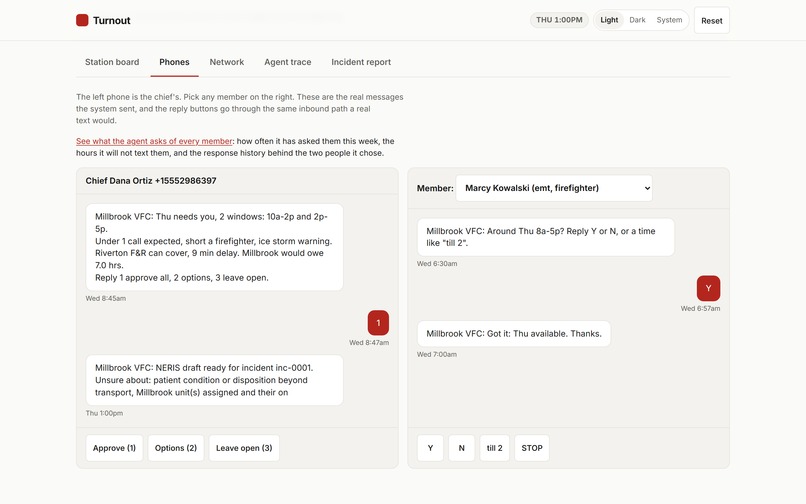Click the Options (2) reply button
Viewport: 806px width, 504px height.
pyautogui.click(x=176, y=448)
